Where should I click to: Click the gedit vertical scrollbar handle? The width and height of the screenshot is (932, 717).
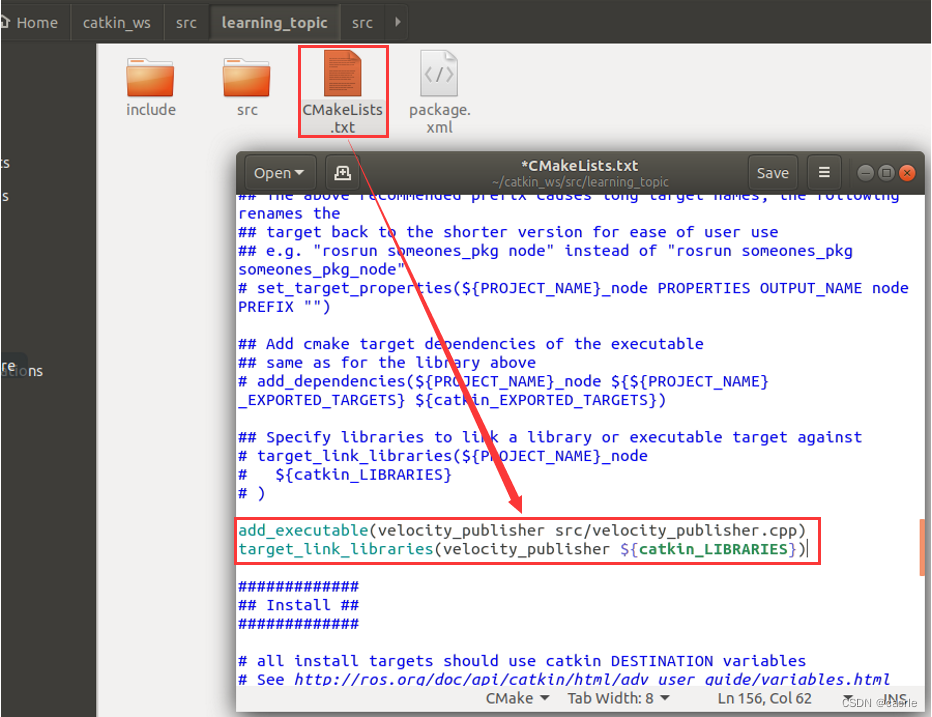point(921,547)
